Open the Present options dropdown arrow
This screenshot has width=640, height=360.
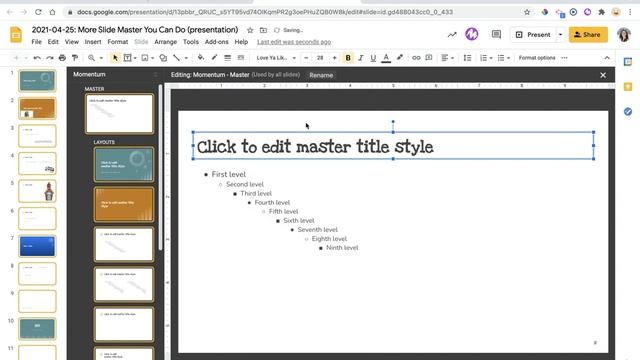(x=560, y=35)
